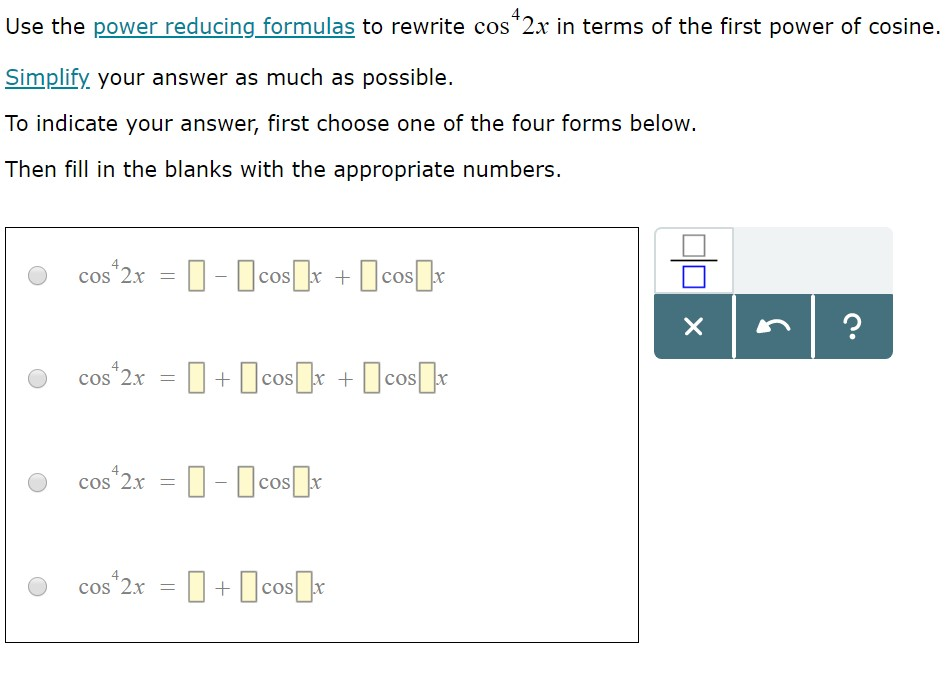Click the constant blank in the third form

[196, 481]
